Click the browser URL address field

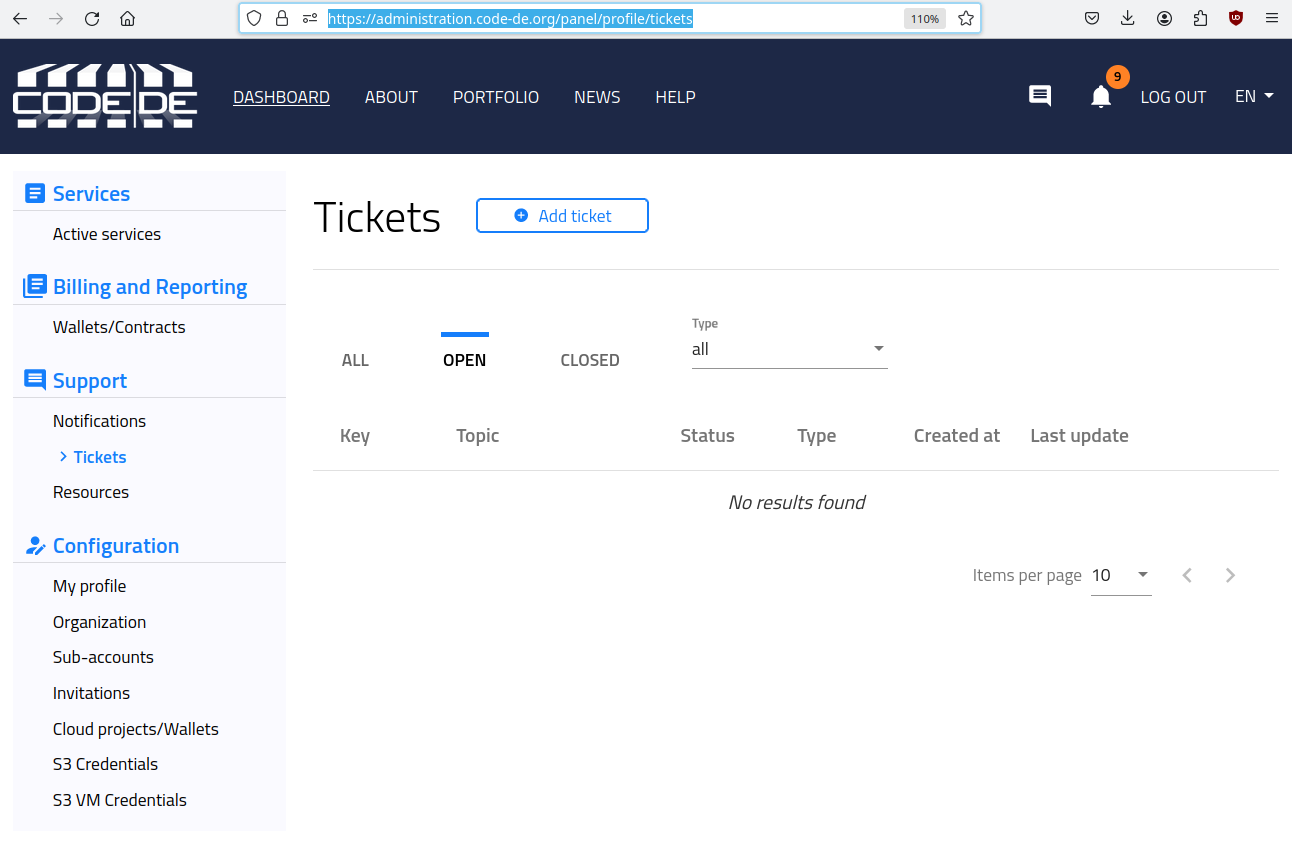610,18
